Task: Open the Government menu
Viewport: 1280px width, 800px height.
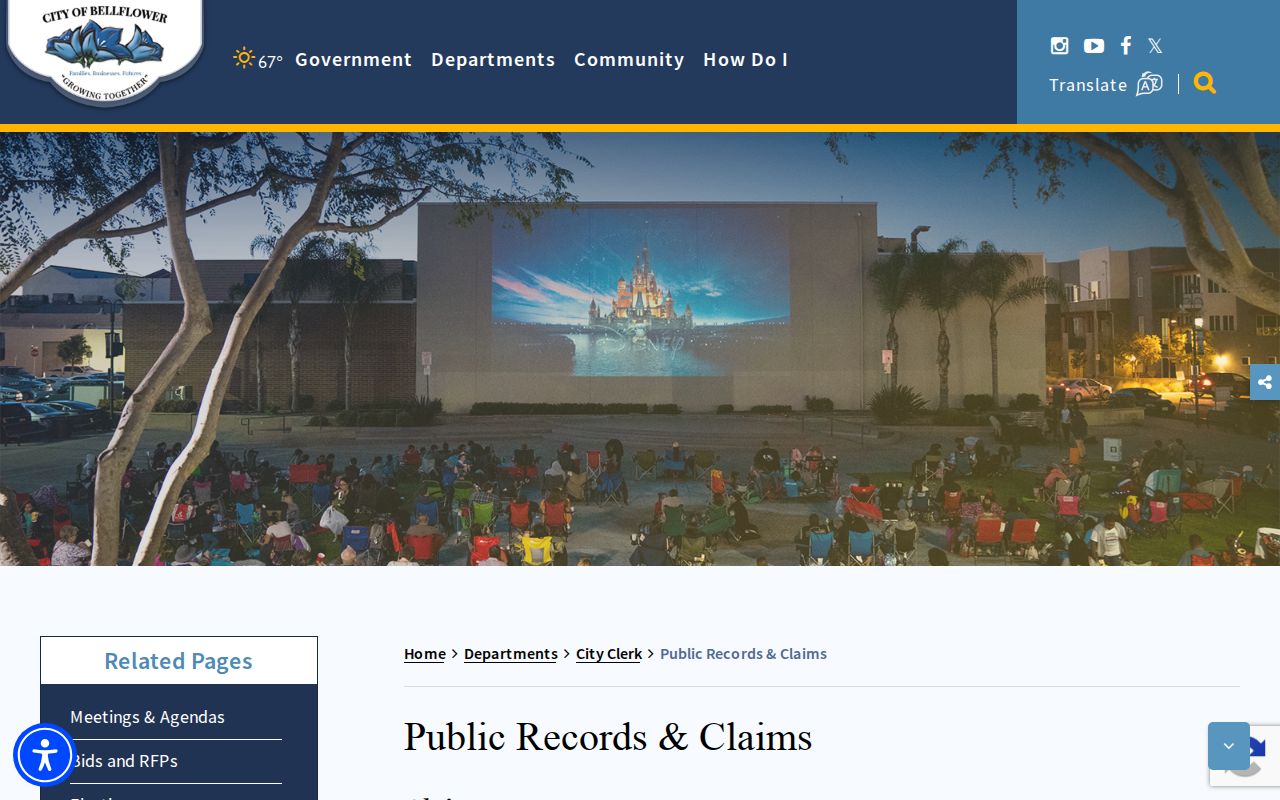Action: pos(354,60)
